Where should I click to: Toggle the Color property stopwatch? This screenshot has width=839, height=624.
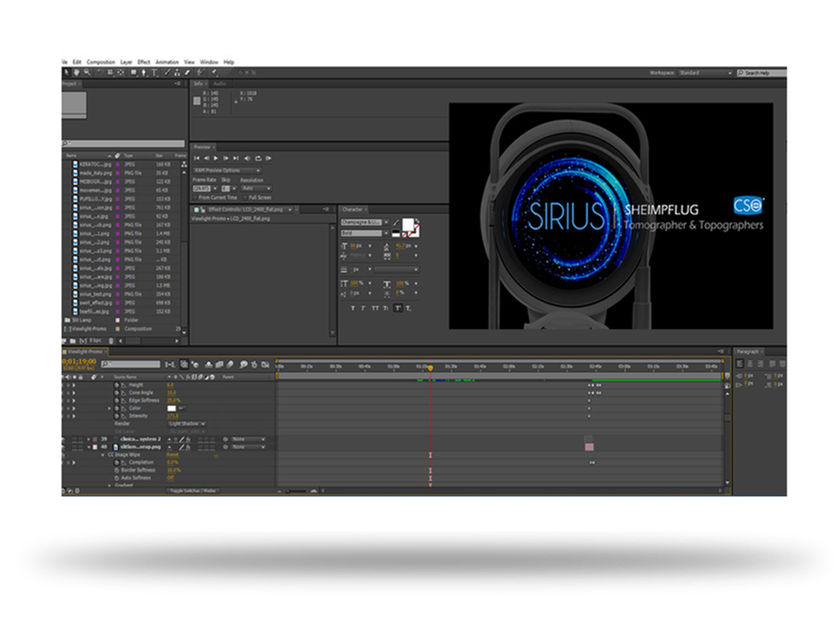pos(117,408)
